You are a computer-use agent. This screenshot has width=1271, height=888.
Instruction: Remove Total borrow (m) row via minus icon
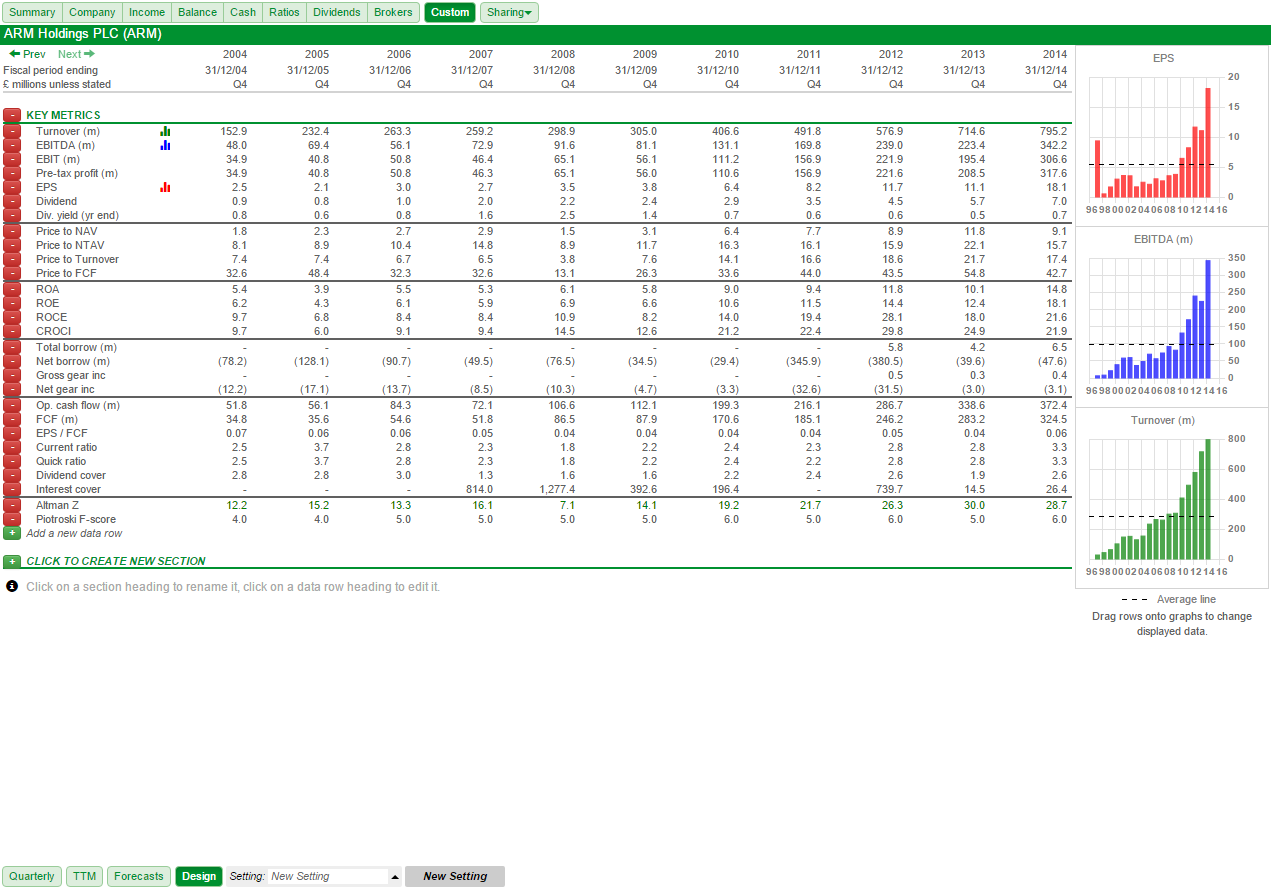tap(12, 347)
